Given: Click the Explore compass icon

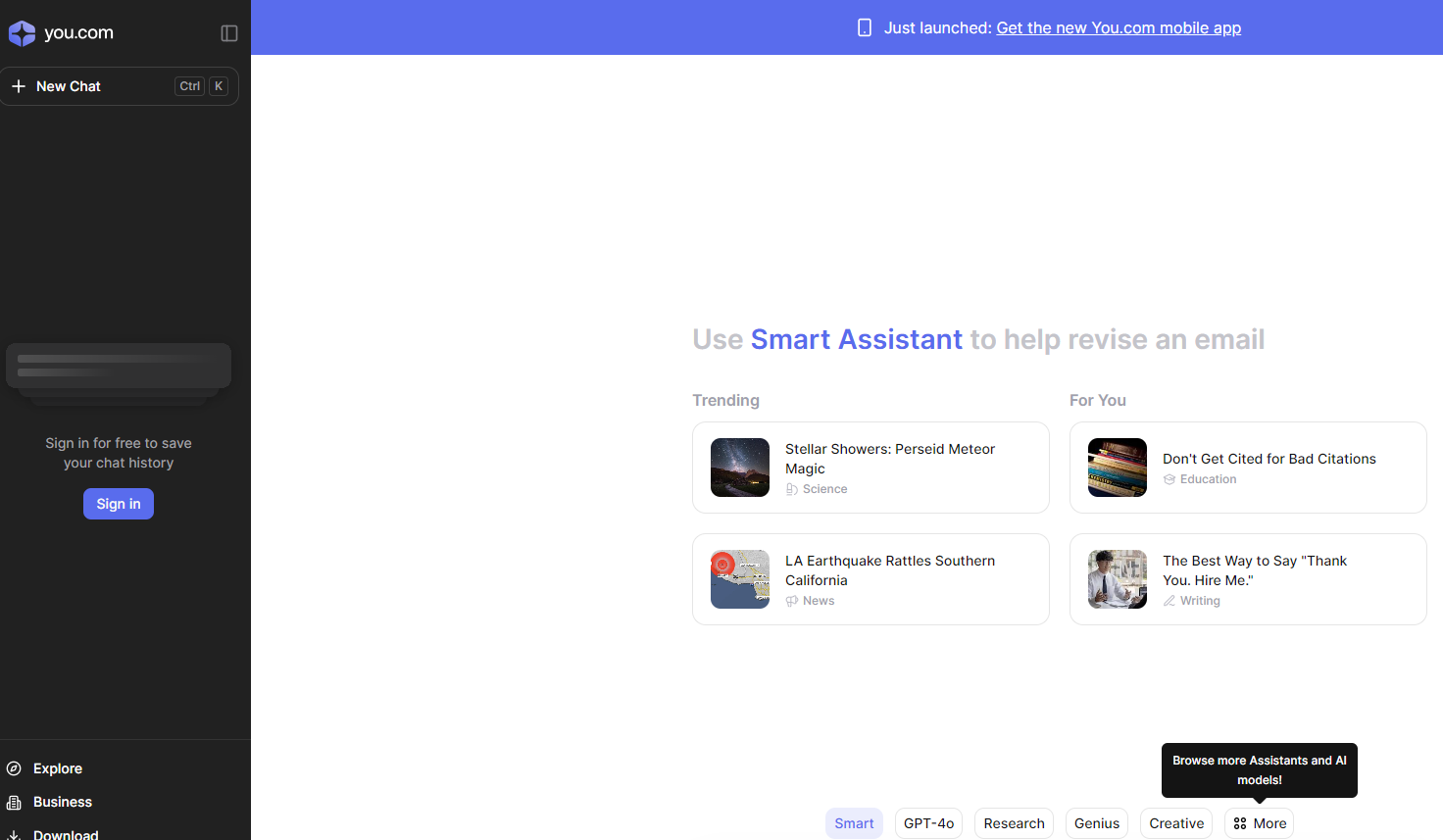Looking at the screenshot, I should [x=14, y=768].
